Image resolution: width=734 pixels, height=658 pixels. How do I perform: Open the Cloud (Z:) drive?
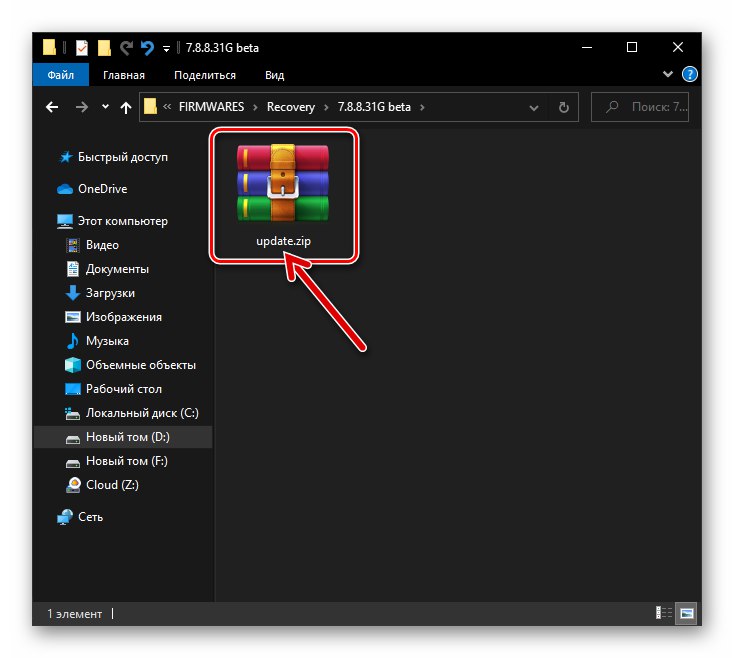click(x=112, y=485)
